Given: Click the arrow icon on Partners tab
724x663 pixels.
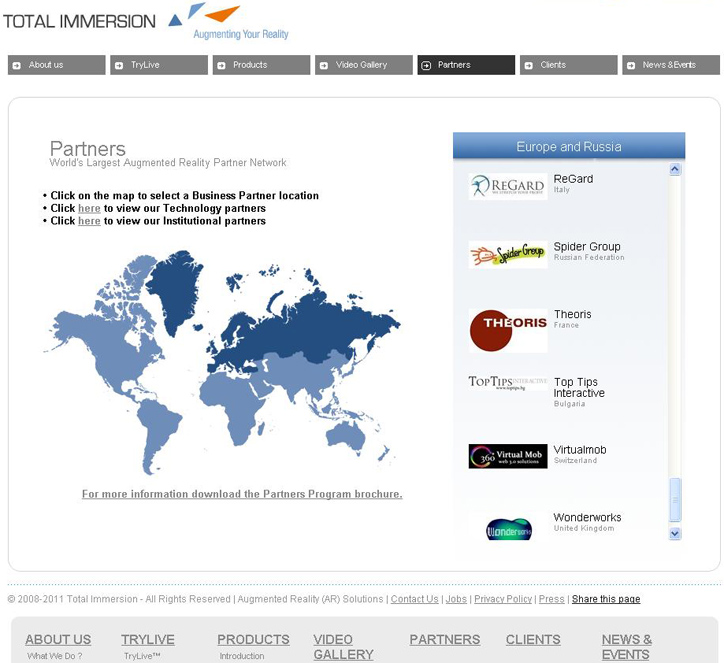Looking at the screenshot, I should click(427, 65).
